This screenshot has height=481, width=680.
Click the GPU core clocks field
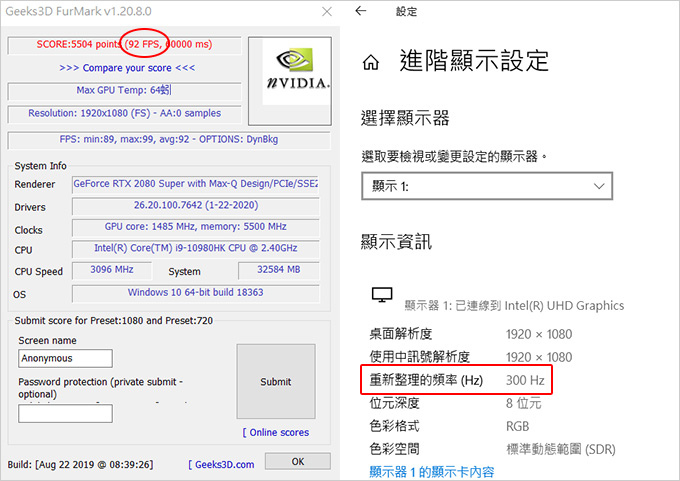[x=196, y=227]
